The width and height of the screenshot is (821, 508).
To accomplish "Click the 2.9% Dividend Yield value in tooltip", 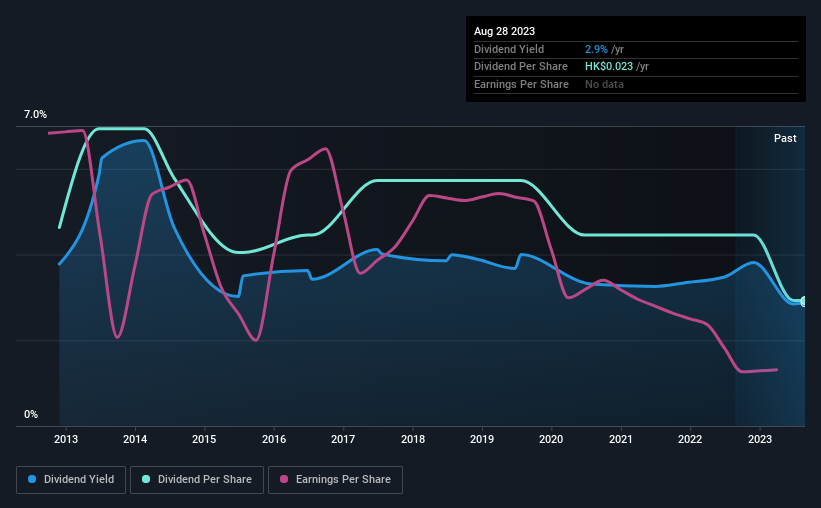I will pyautogui.click(x=596, y=49).
